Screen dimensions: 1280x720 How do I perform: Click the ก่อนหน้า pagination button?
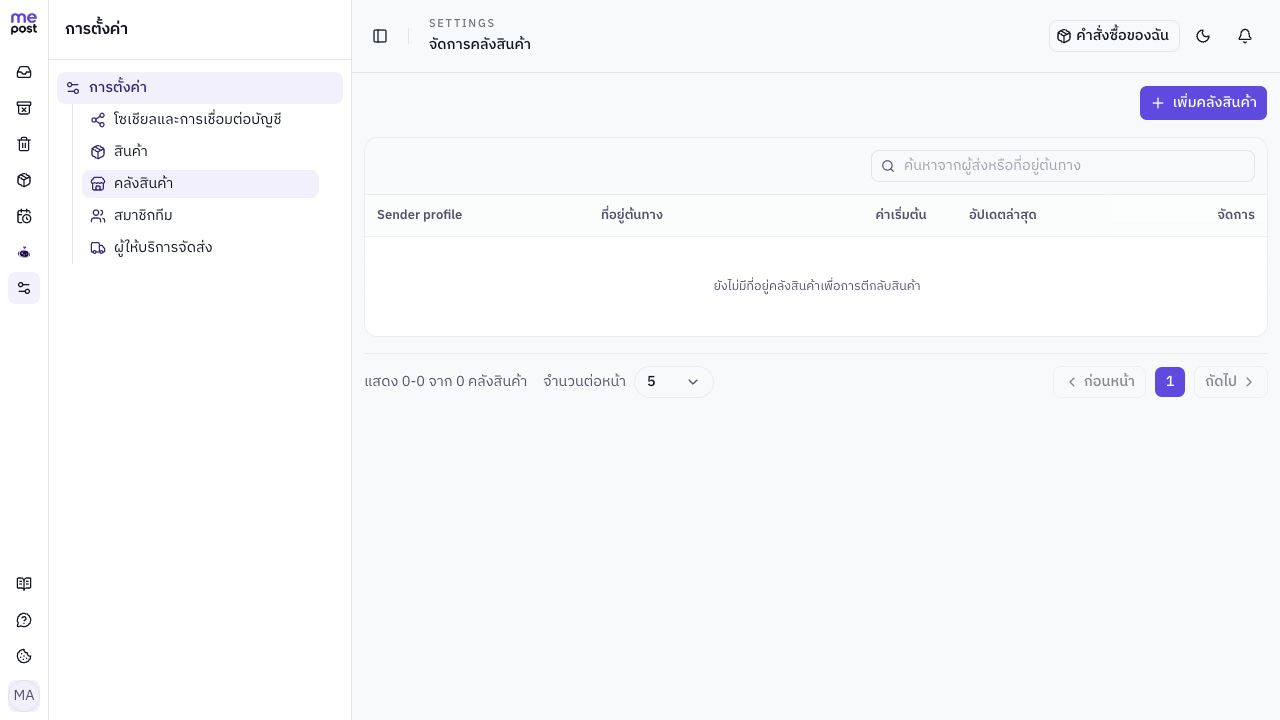(x=1099, y=382)
